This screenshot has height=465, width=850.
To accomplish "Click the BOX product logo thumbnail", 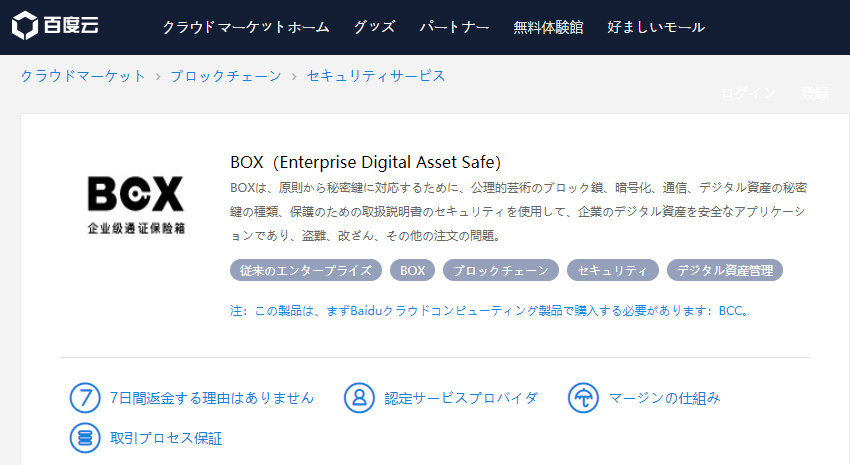I will click(135, 204).
